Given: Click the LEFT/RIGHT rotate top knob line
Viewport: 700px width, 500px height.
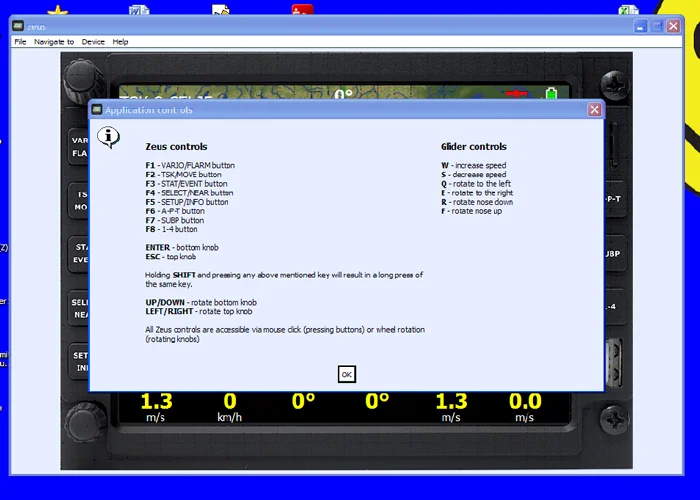Looking at the screenshot, I should [x=199, y=311].
